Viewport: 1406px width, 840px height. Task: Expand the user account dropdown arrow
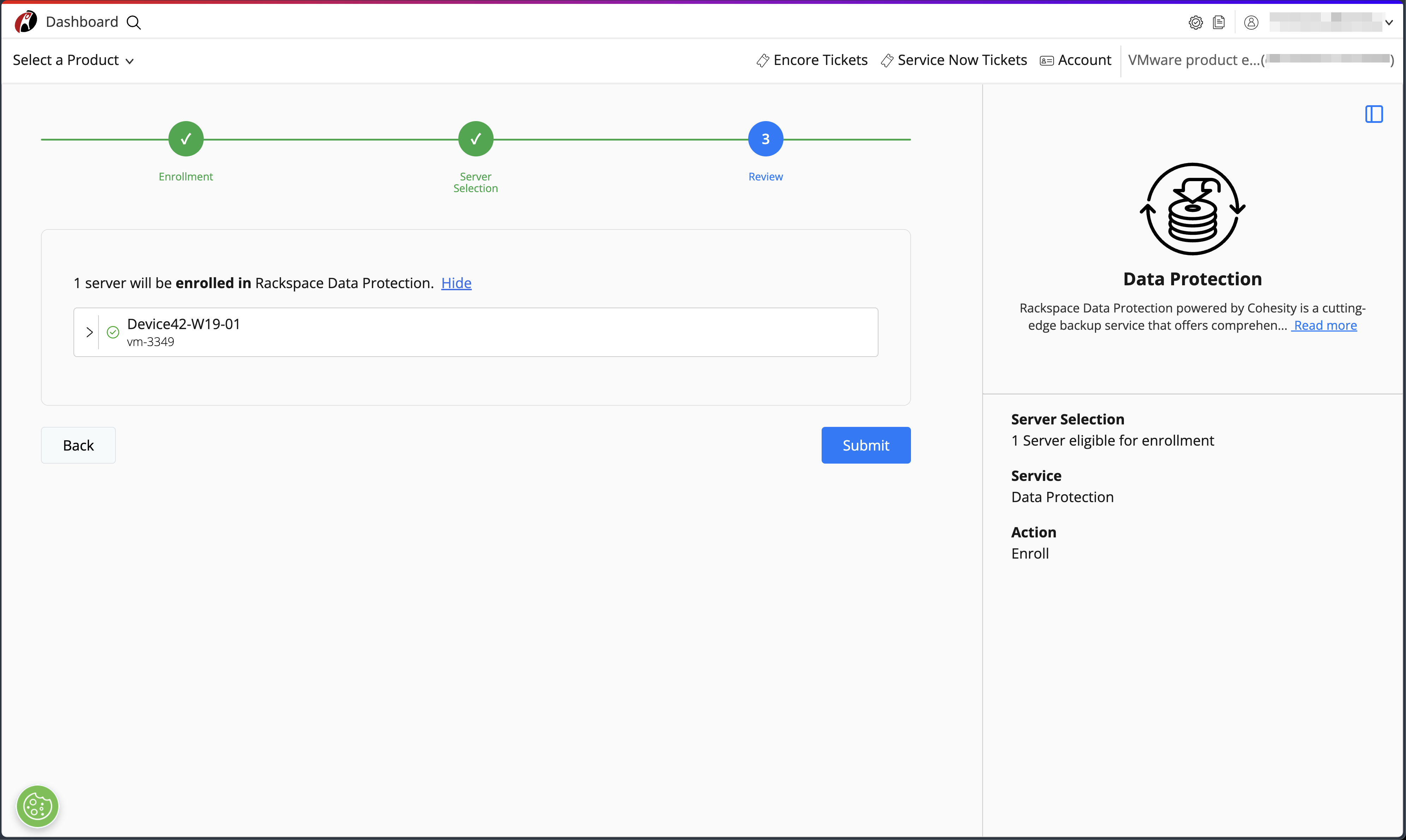pyautogui.click(x=1389, y=23)
